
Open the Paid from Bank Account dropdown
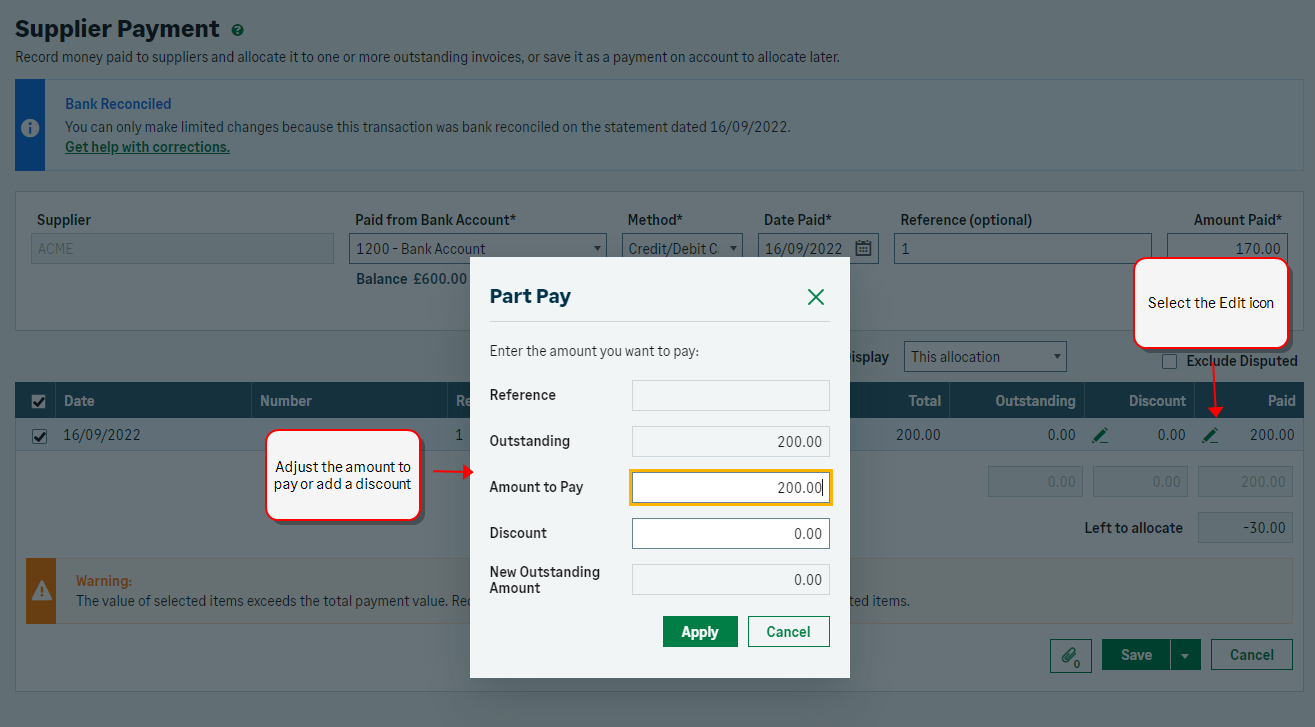pyautogui.click(x=478, y=248)
